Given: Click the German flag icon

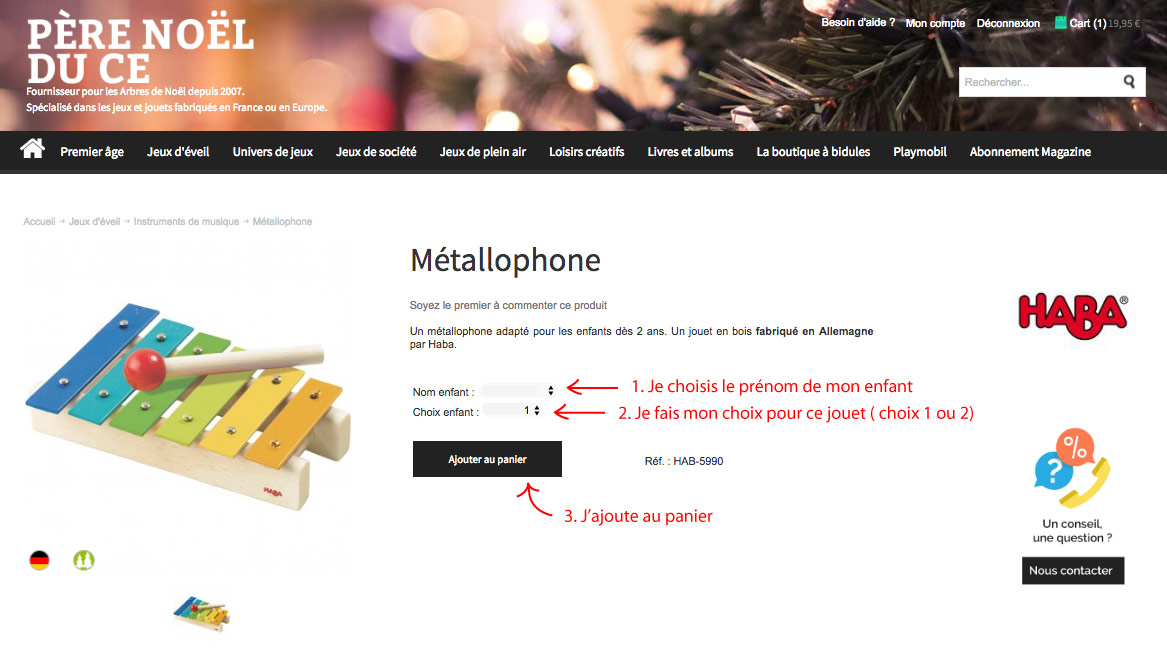Looking at the screenshot, I should pos(39,560).
